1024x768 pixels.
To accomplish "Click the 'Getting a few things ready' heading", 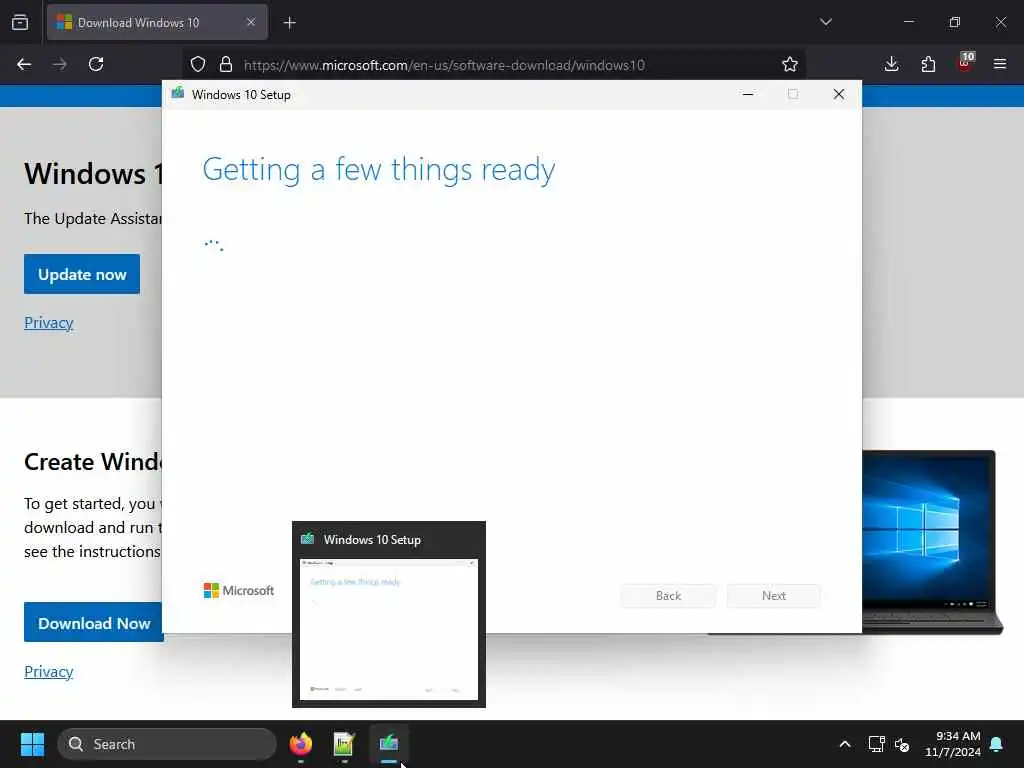I will point(379,170).
